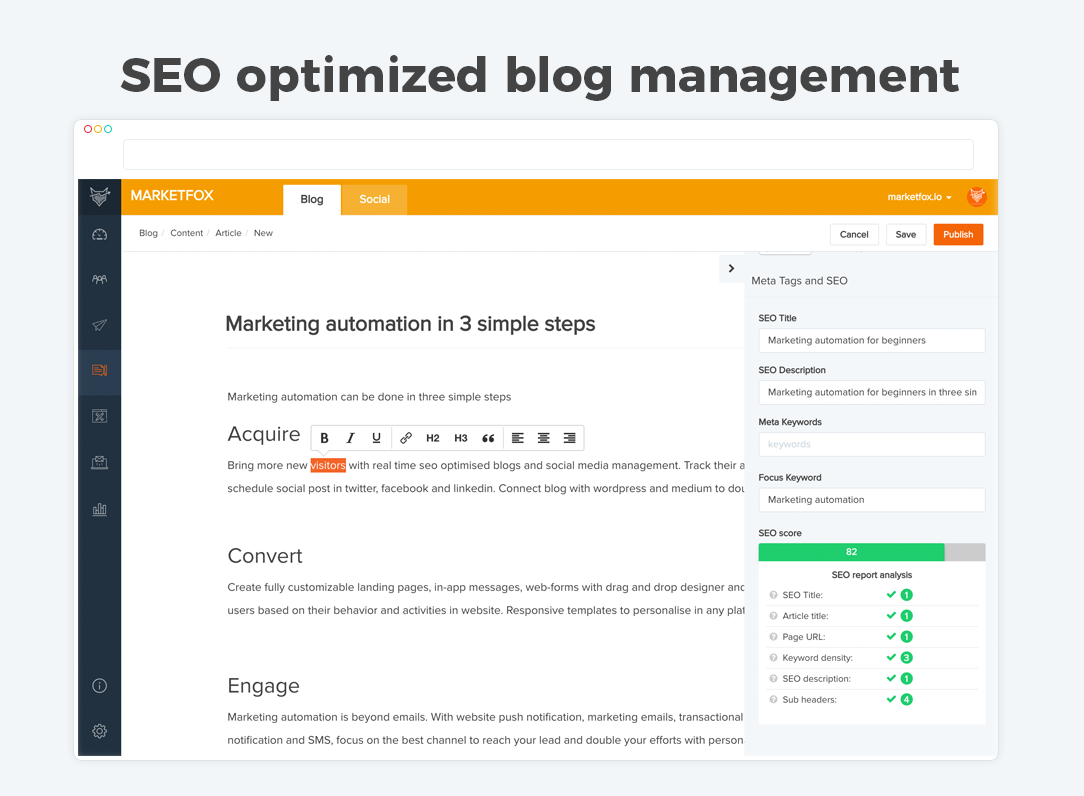The image size is (1084, 796).
Task: Align text right
Action: (x=570, y=438)
